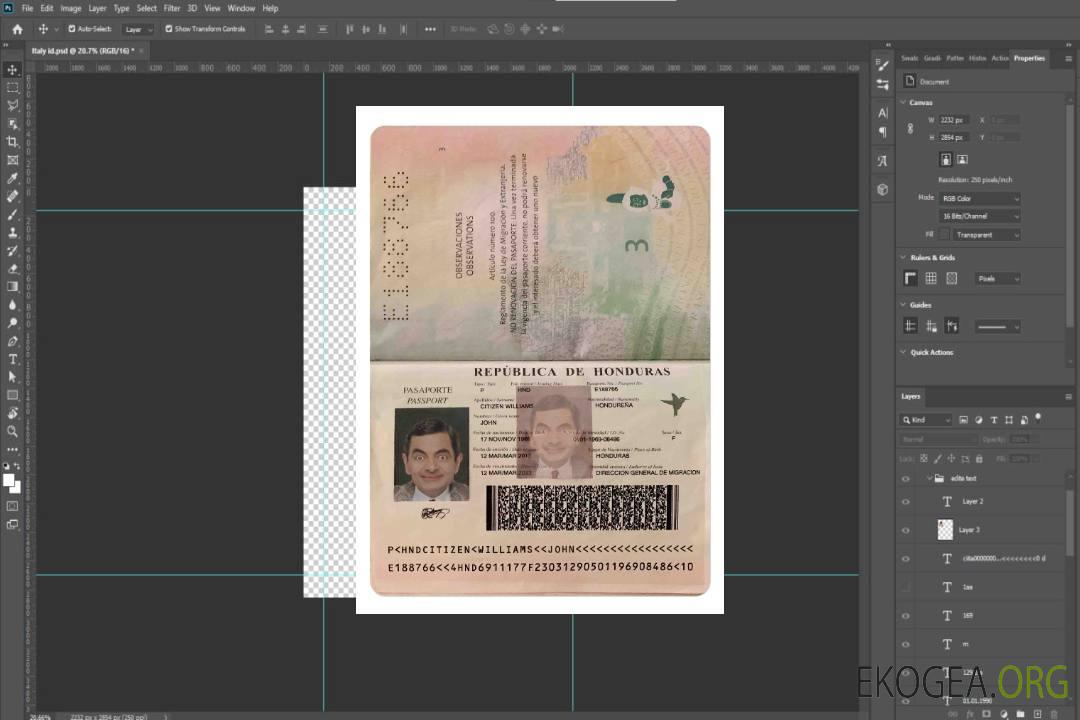The image size is (1080, 720).
Task: Click the portrait canvas orientation button
Action: [x=946, y=160]
